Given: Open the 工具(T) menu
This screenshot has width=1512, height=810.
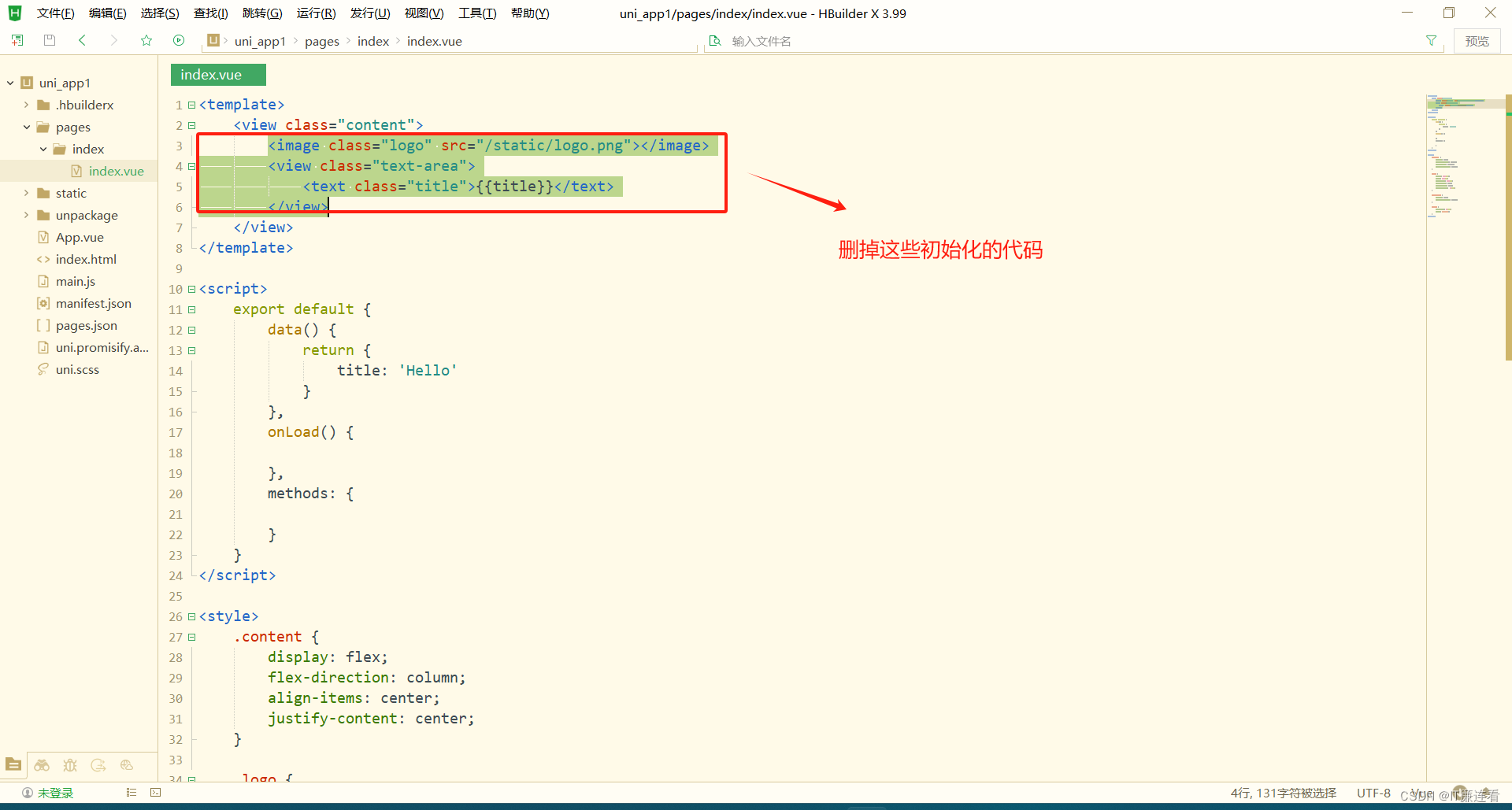Looking at the screenshot, I should pyautogui.click(x=477, y=13).
